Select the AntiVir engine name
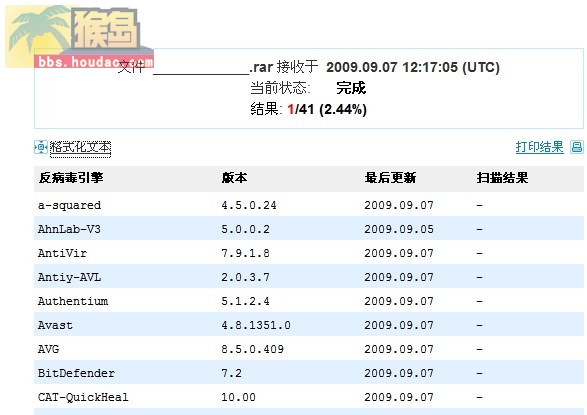Image resolution: width=587 pixels, height=415 pixels. 62,253
